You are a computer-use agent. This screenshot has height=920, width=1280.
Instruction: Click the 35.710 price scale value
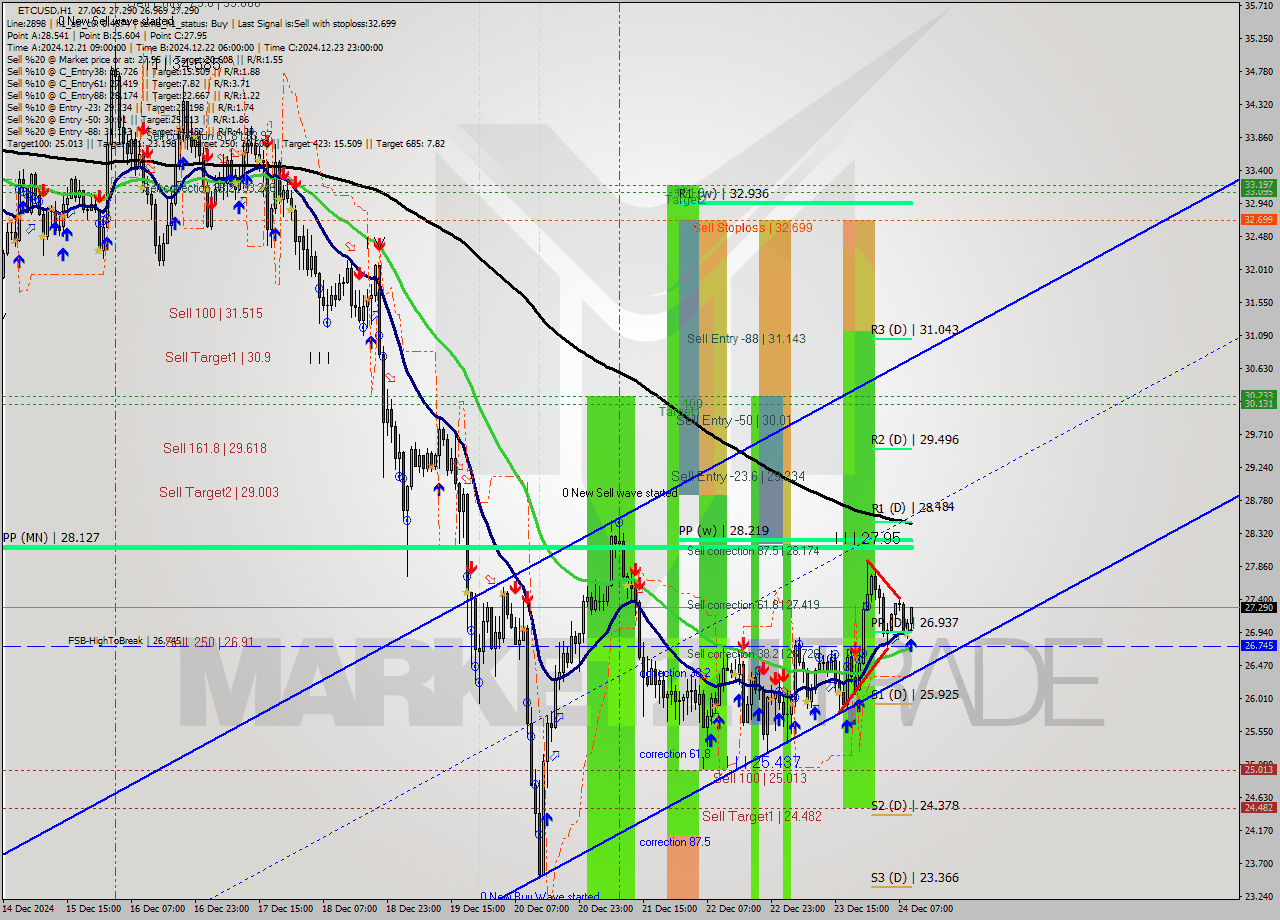click(1258, 6)
